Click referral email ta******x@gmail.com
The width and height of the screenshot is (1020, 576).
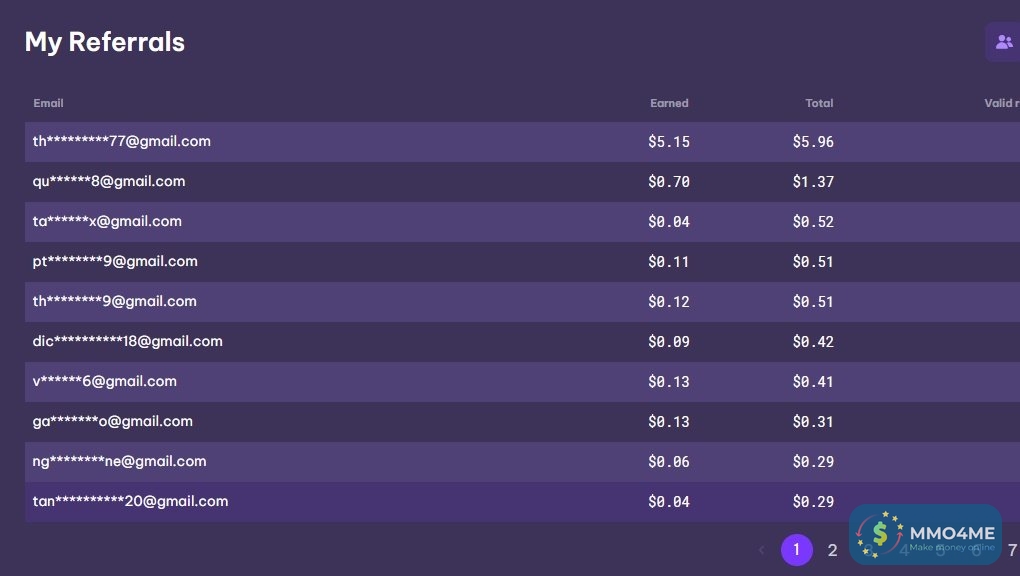point(107,222)
